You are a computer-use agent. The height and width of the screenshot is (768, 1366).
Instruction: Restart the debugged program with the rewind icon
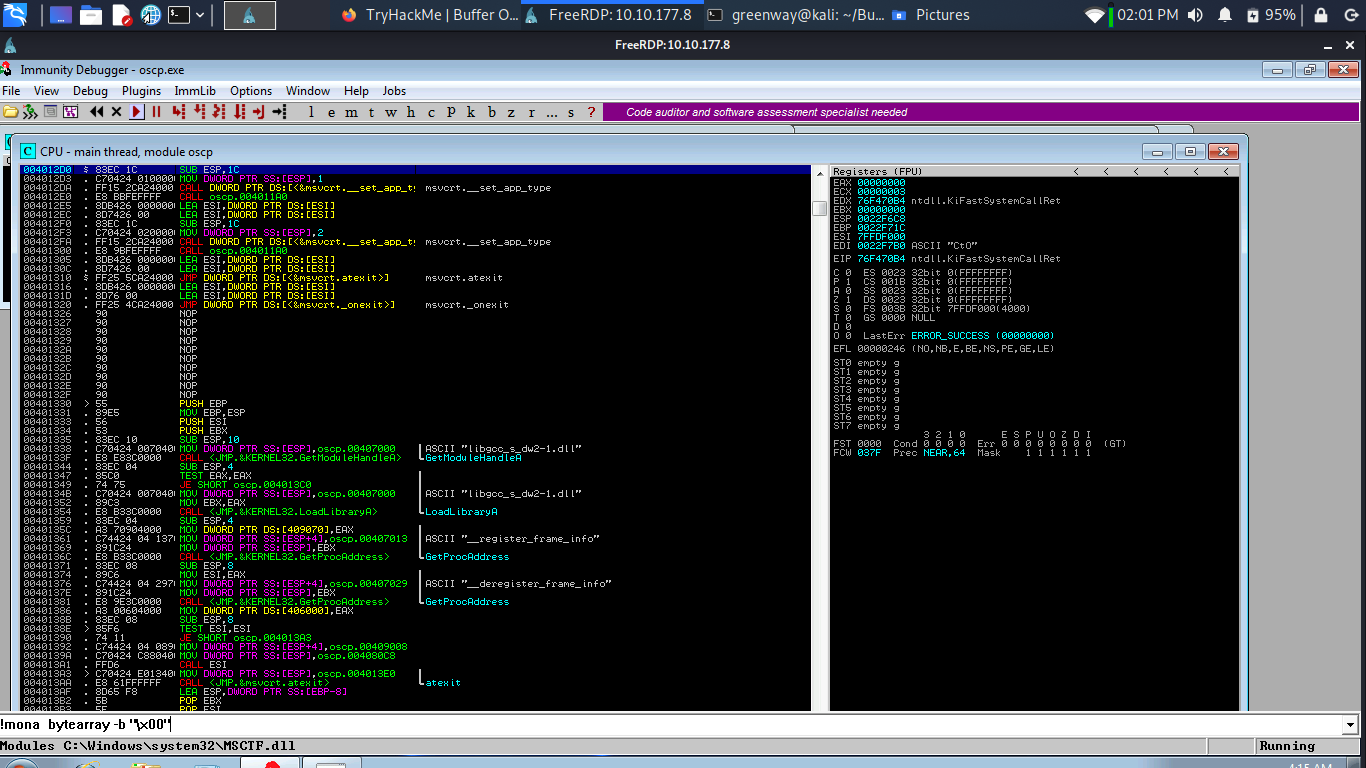point(95,112)
